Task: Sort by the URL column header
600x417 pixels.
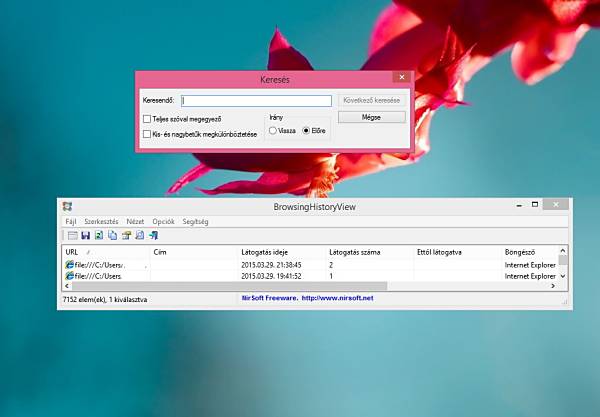Action: [x=106, y=252]
